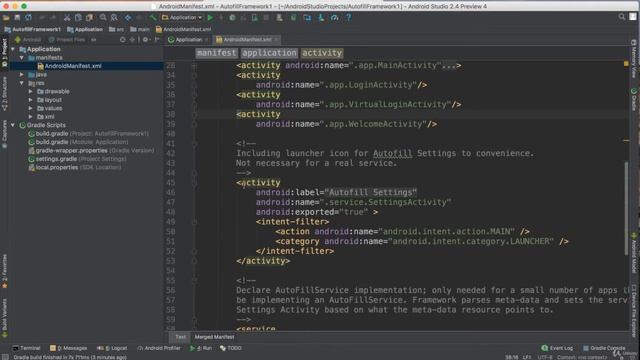Open the Android Profiler tool window
This screenshot has width=640, height=360.
pos(159,348)
